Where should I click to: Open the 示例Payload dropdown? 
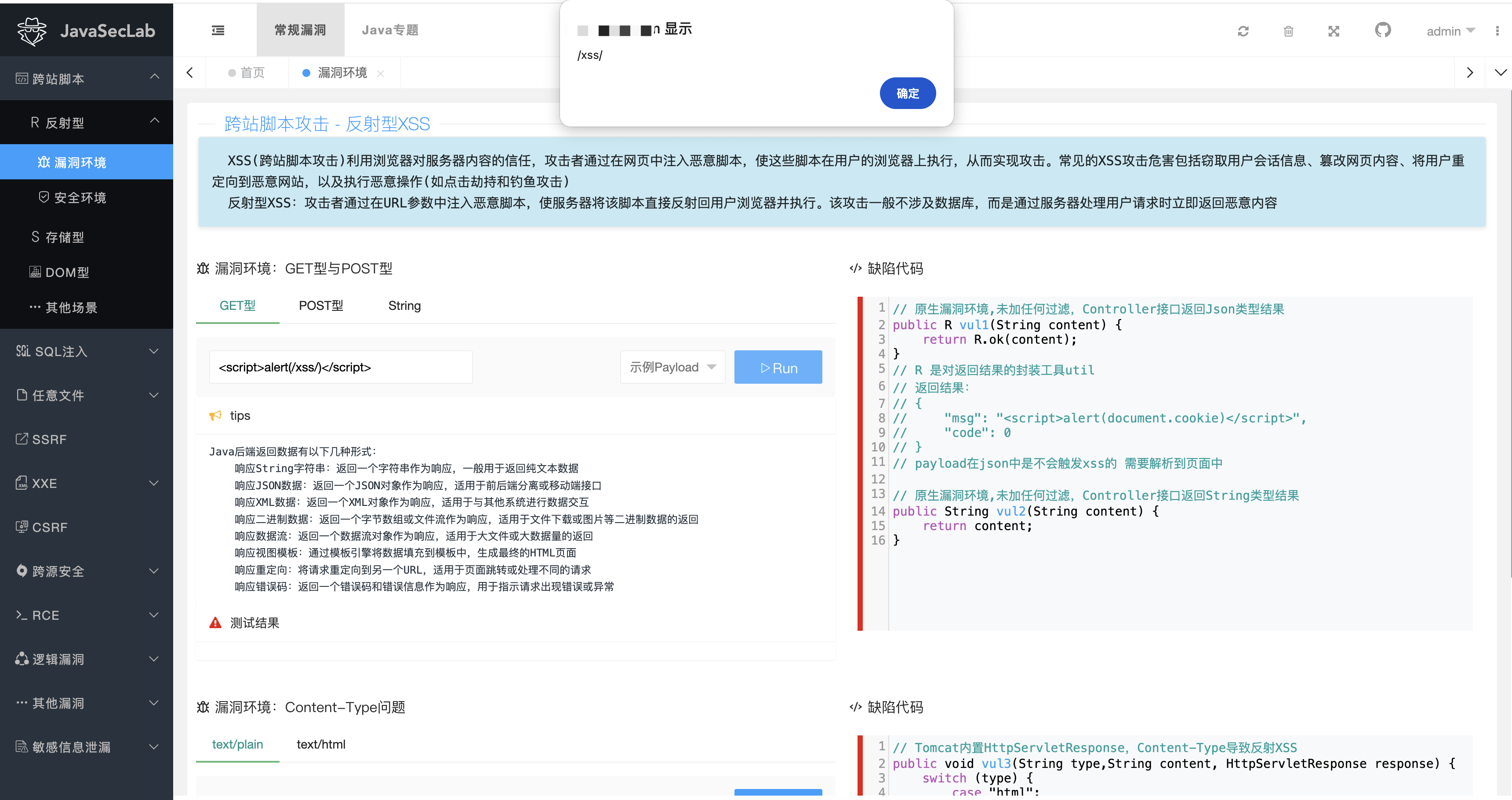coord(672,367)
